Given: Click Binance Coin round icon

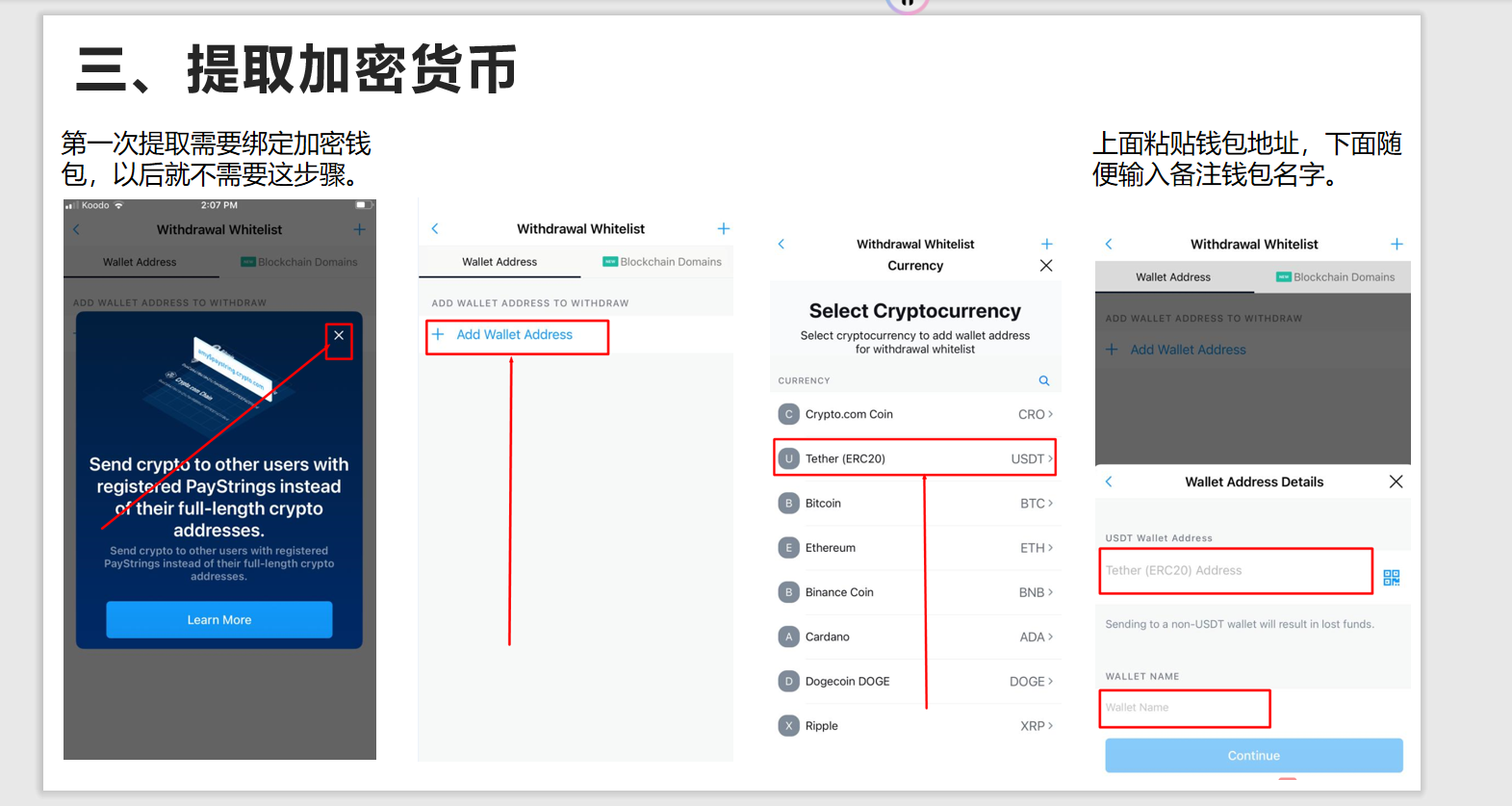Looking at the screenshot, I should point(789,592).
